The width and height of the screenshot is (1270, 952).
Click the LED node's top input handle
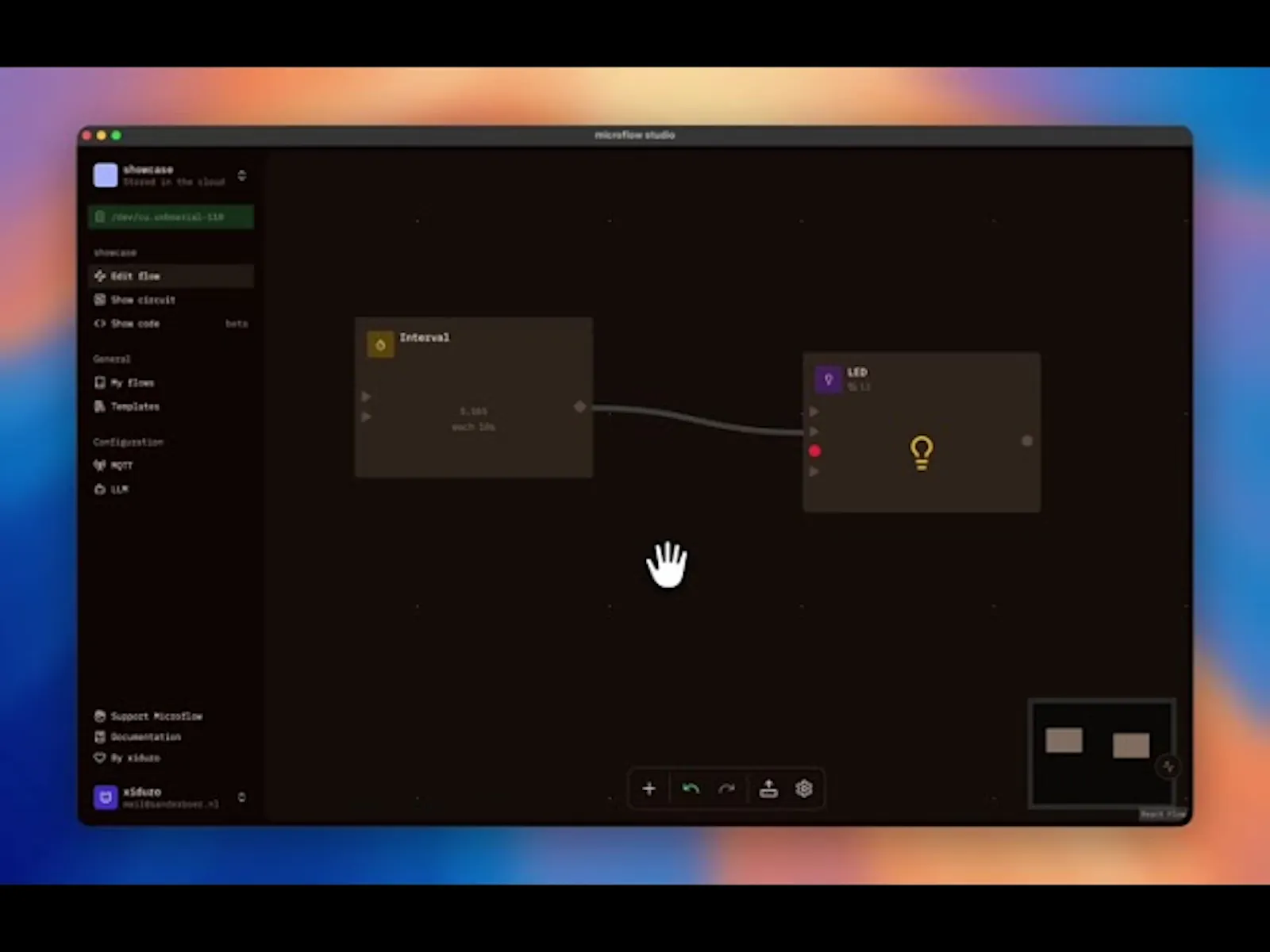click(x=814, y=412)
